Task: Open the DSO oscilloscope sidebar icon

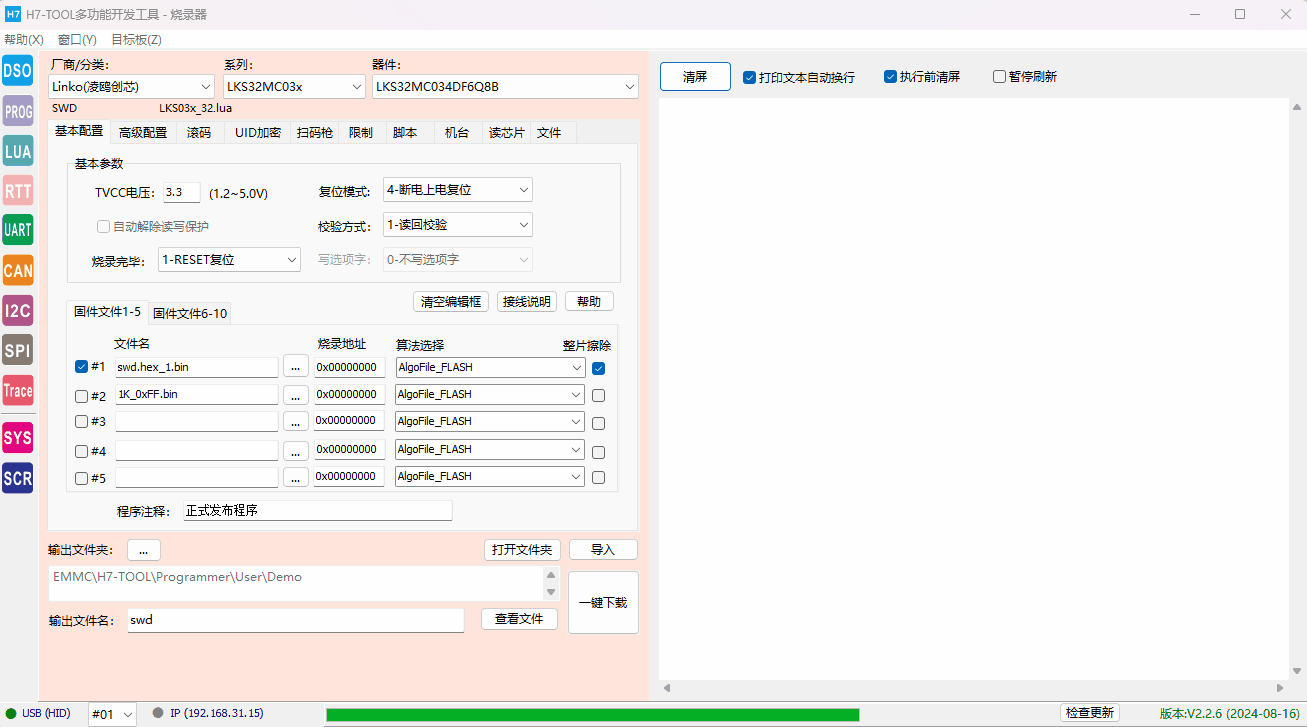Action: [18, 70]
